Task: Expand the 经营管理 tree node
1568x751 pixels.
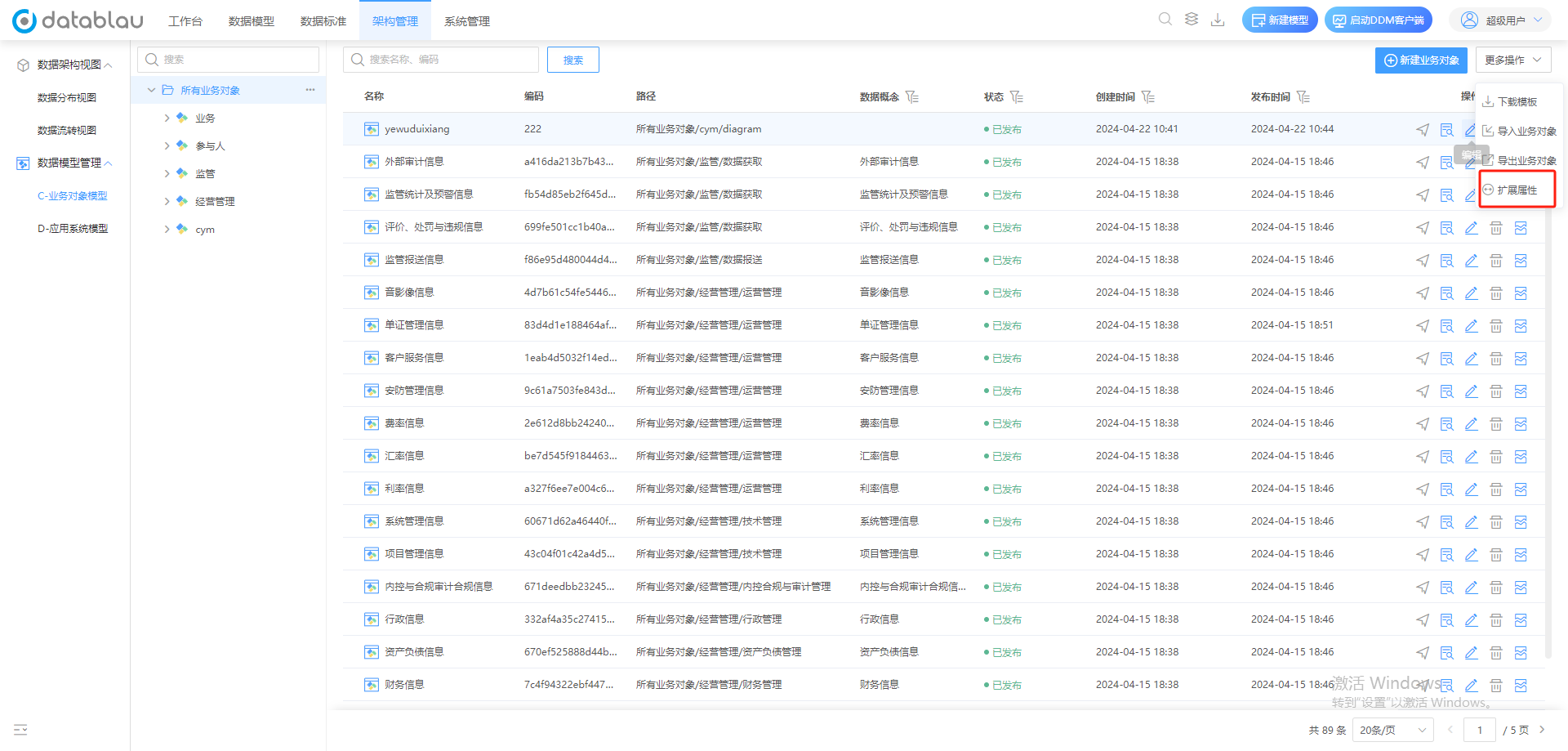Action: 167,202
